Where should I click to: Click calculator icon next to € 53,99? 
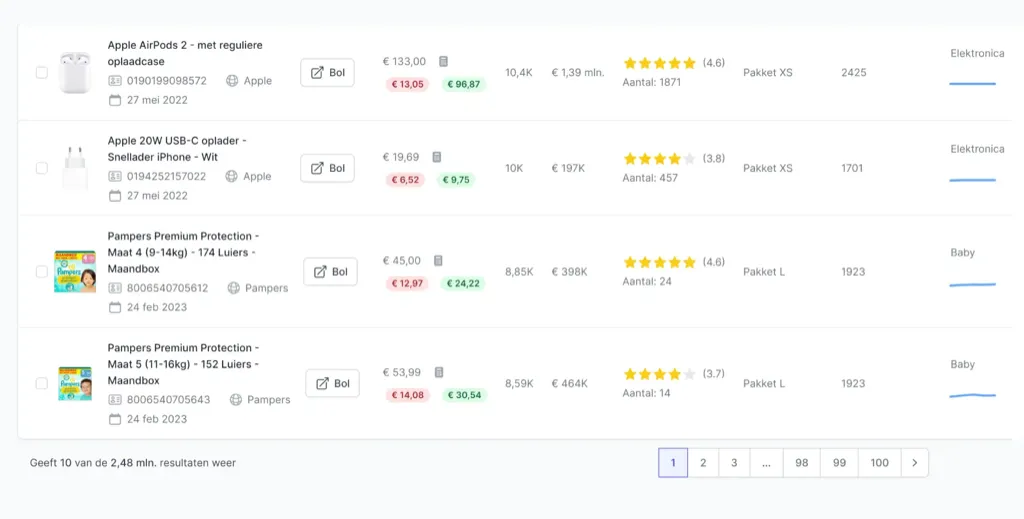point(439,372)
